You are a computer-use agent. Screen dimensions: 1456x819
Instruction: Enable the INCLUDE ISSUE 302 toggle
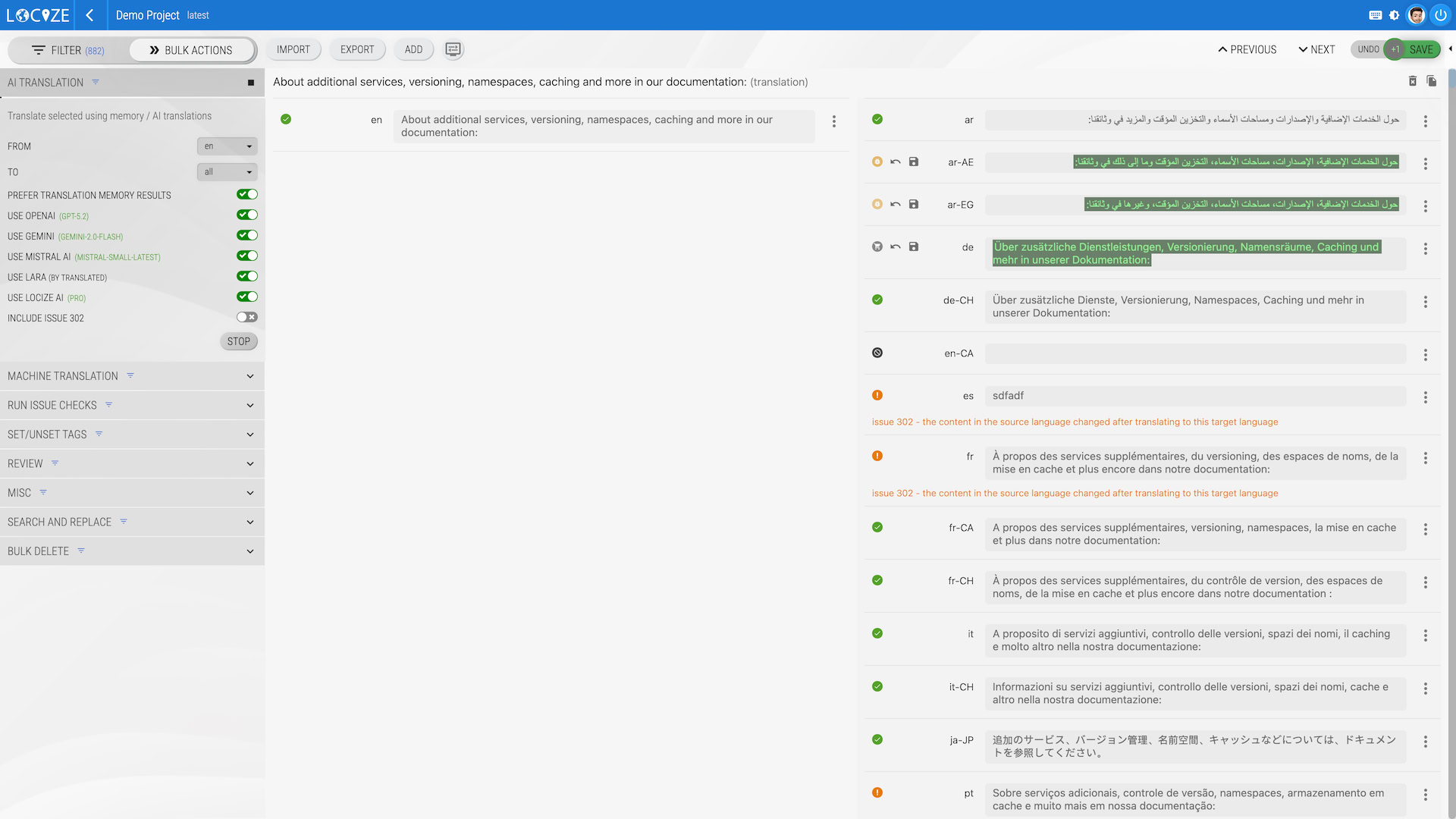click(247, 317)
